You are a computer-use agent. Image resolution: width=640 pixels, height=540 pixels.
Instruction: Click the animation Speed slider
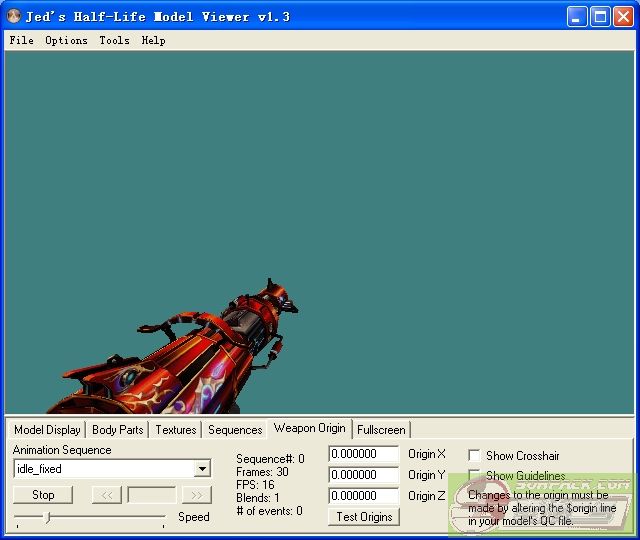coord(90,517)
